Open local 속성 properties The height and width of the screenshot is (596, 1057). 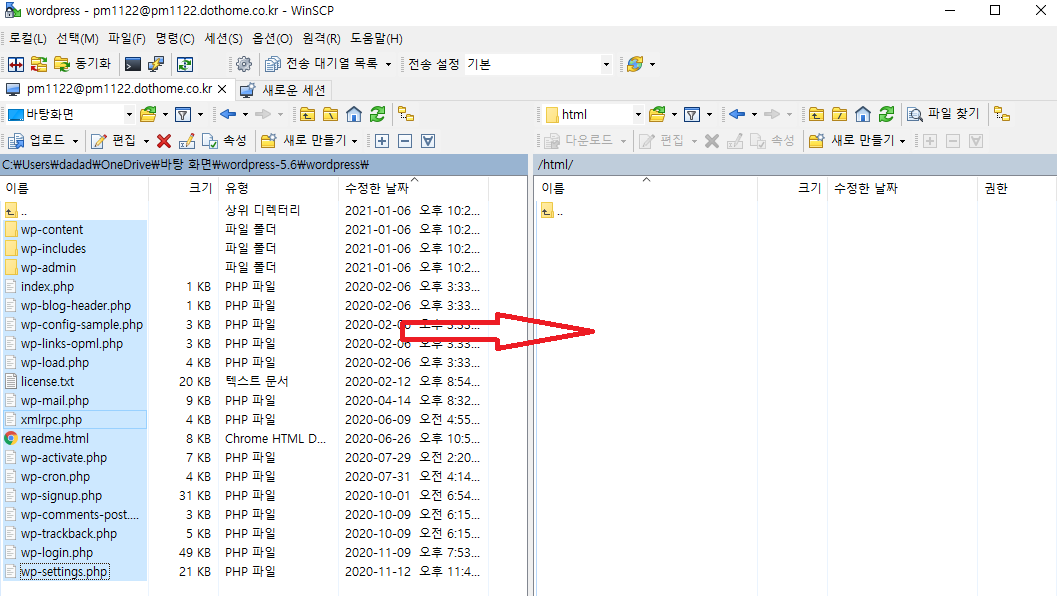[x=225, y=140]
